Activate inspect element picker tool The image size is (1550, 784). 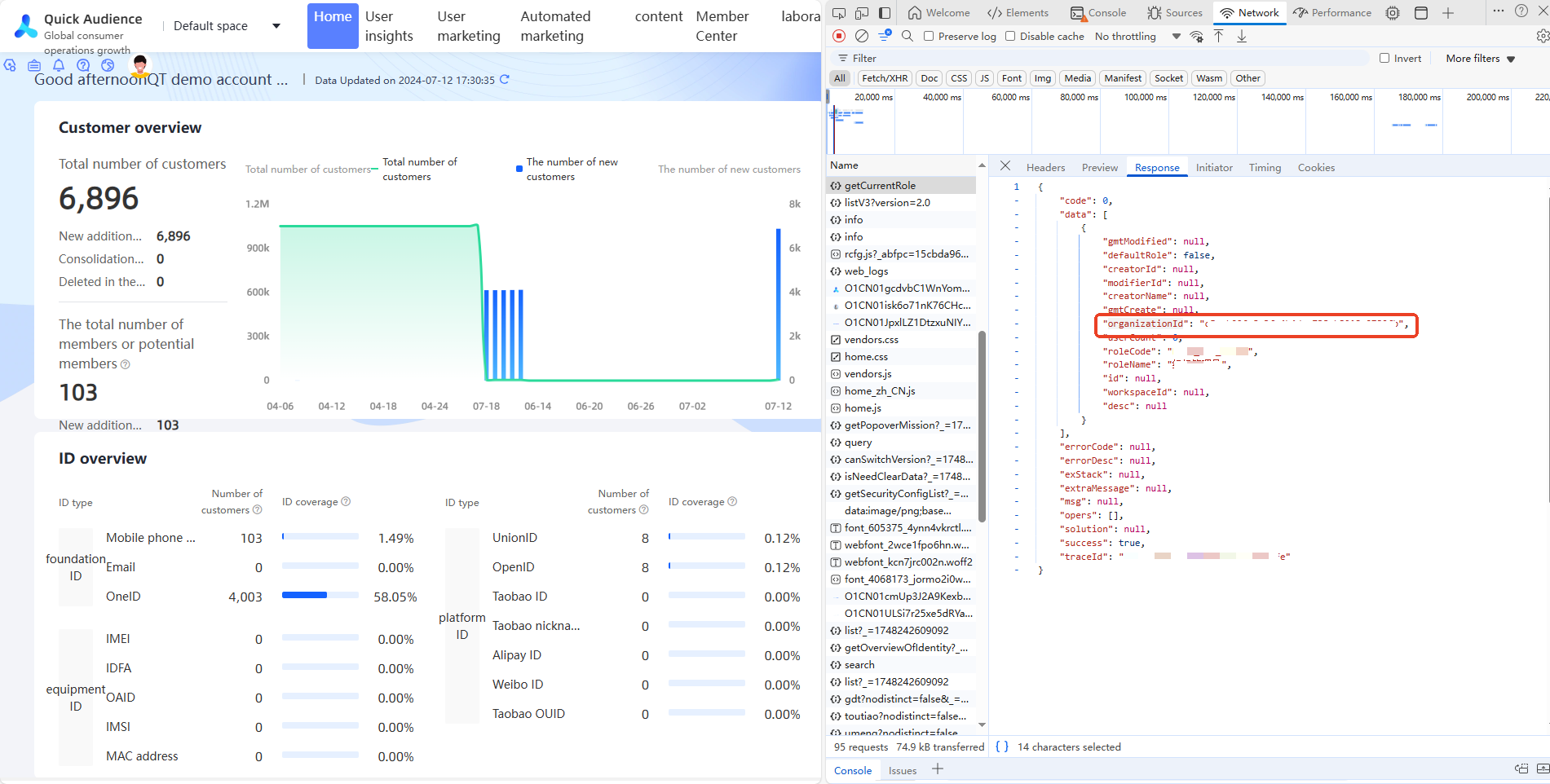tap(838, 13)
